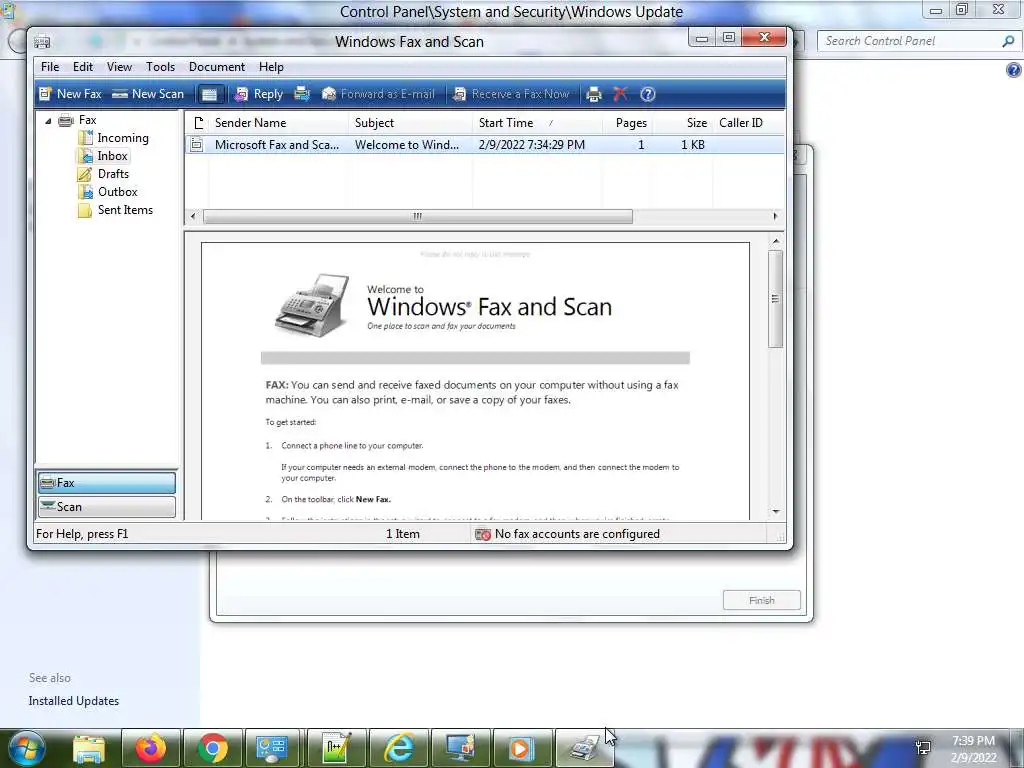This screenshot has width=1024, height=768.
Task: Click Forward as E-mail in the toolbar
Action: (x=378, y=94)
